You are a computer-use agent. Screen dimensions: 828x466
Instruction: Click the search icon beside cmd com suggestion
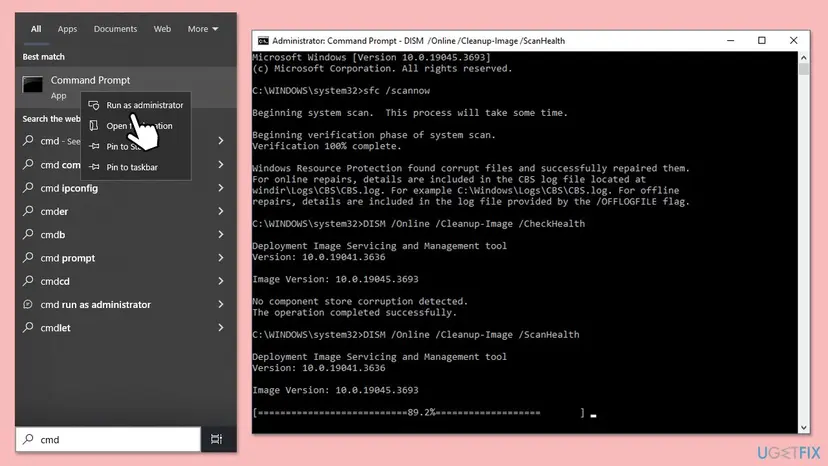click(x=28, y=164)
